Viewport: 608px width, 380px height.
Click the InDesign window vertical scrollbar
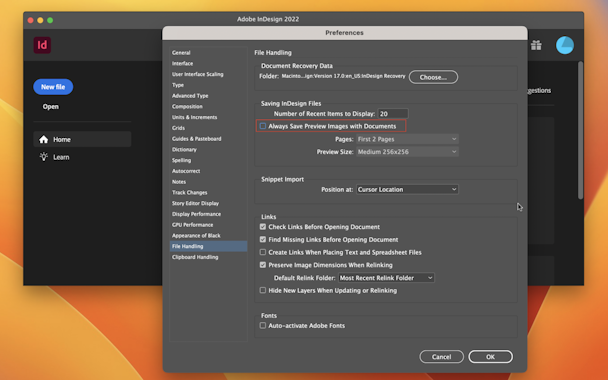click(x=580, y=130)
